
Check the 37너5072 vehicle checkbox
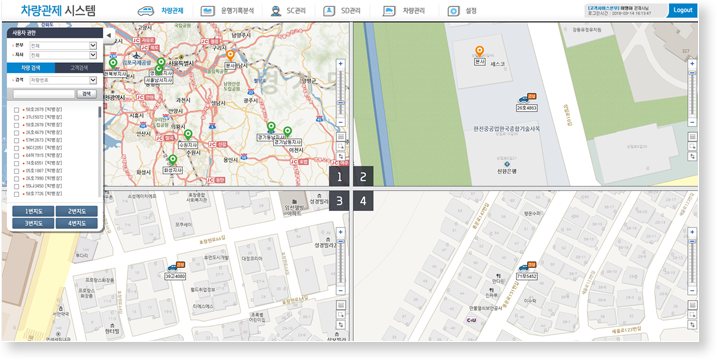17,118
